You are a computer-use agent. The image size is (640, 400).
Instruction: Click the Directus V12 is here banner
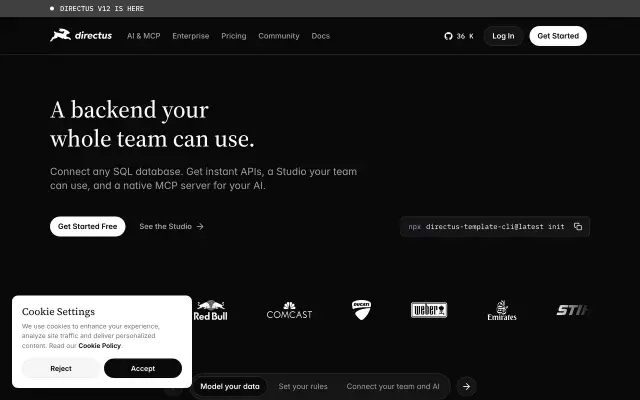[x=97, y=9]
